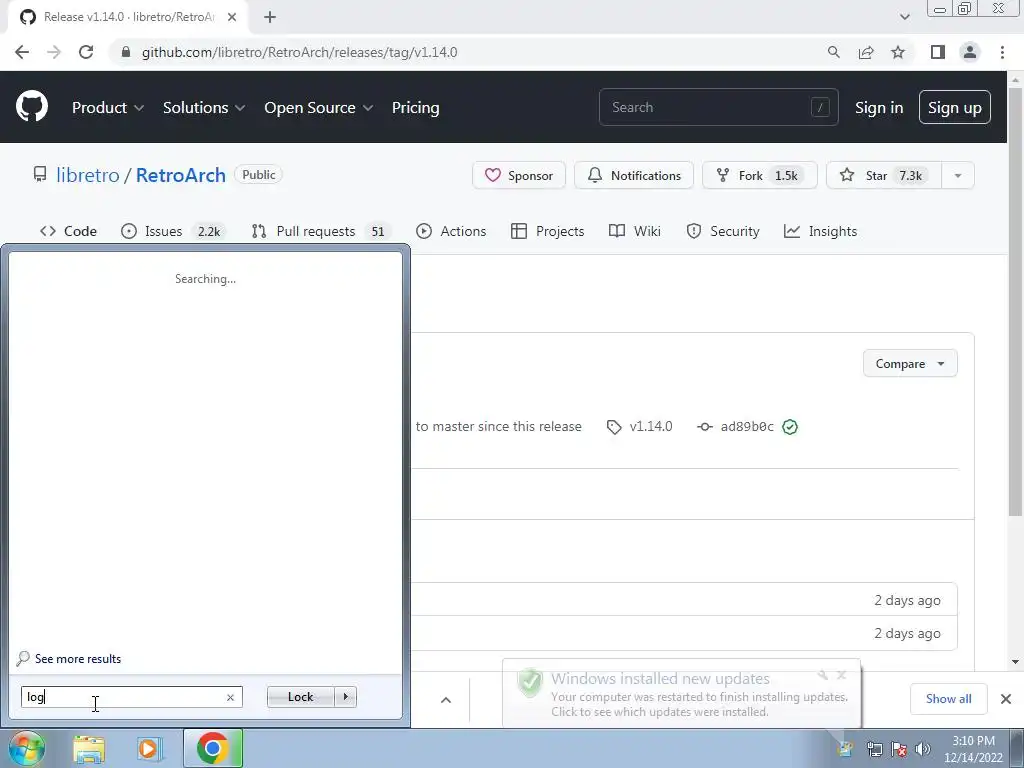Open a new tab with the plus icon

270,17
